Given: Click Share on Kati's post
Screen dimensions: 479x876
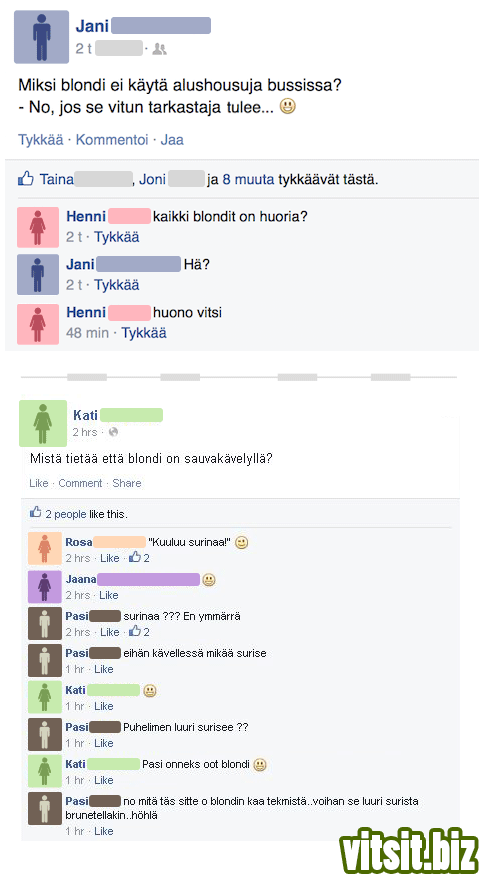Looking at the screenshot, I should (x=127, y=483).
